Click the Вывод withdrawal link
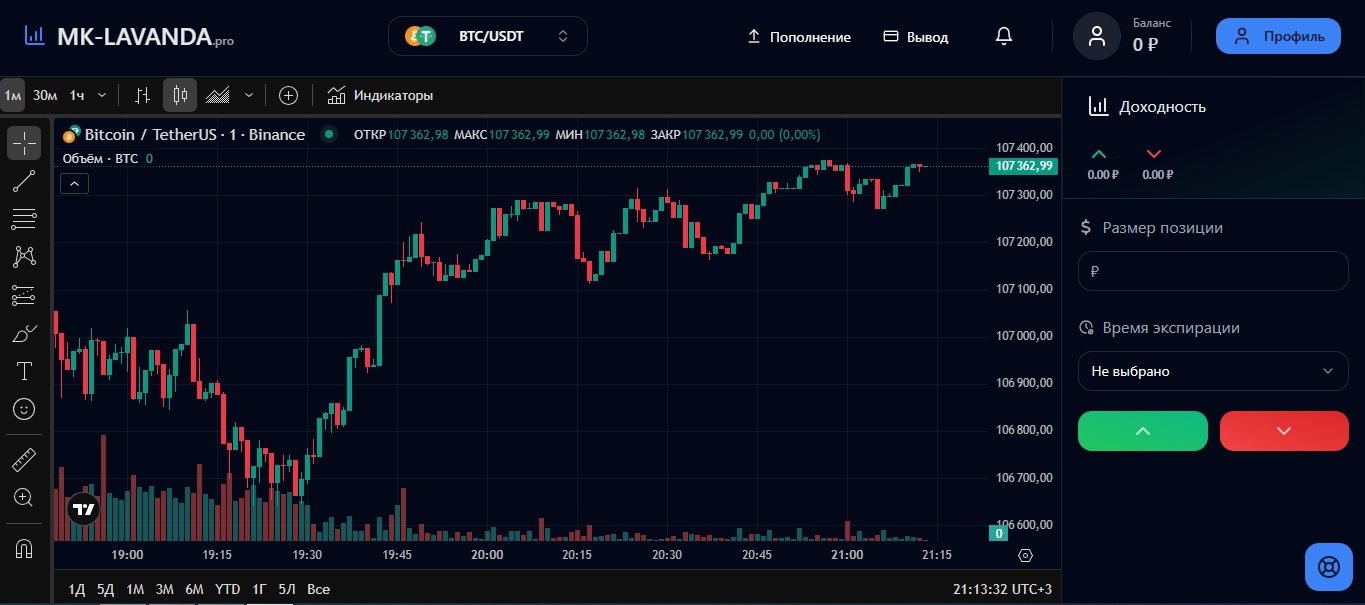 [x=916, y=37]
